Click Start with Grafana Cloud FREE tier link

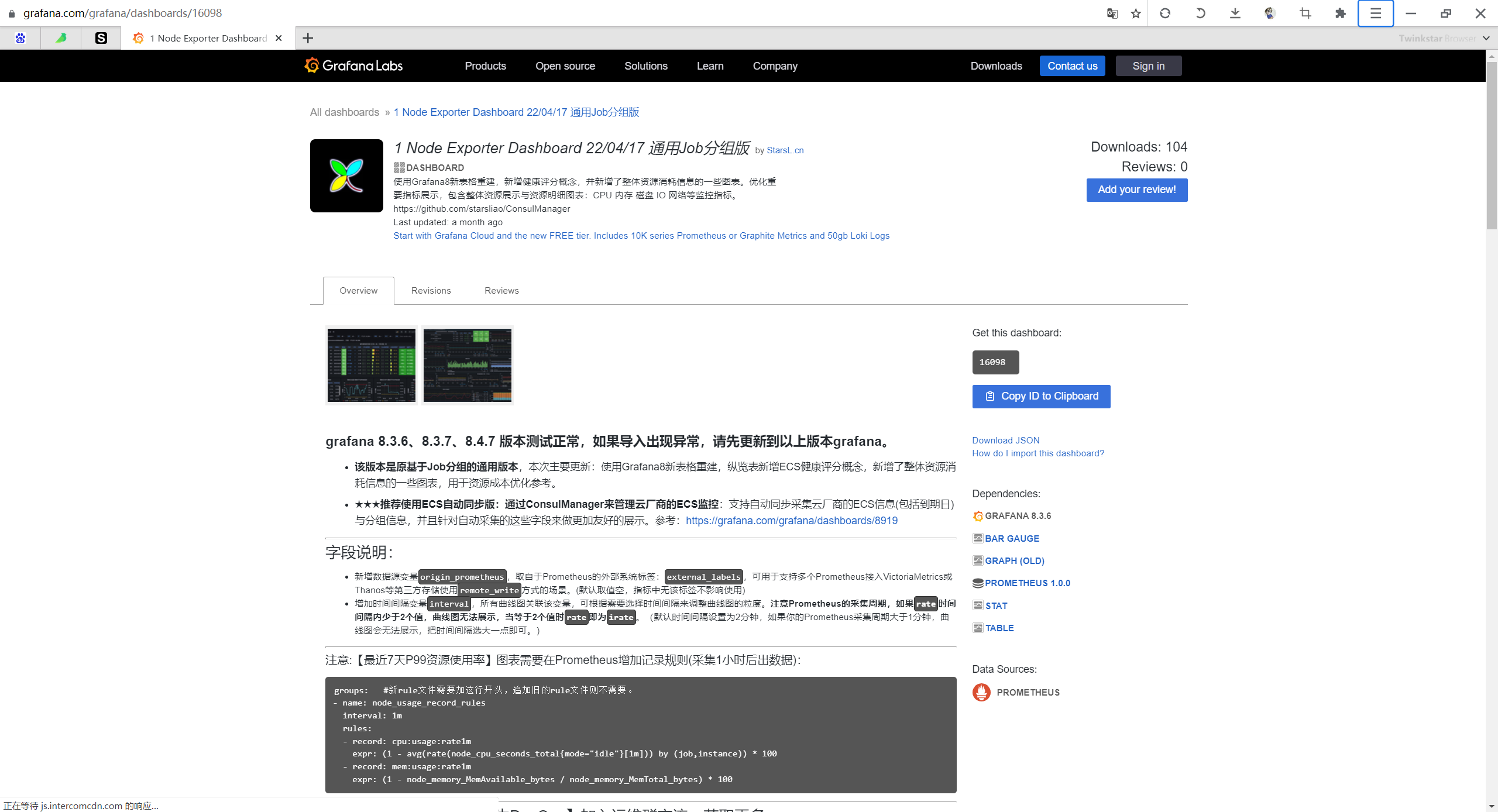[641, 236]
